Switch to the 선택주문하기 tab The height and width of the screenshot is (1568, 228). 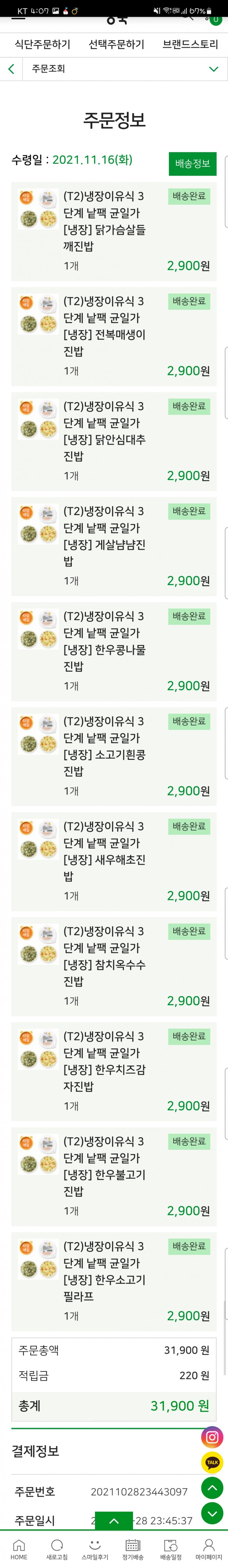116,44
